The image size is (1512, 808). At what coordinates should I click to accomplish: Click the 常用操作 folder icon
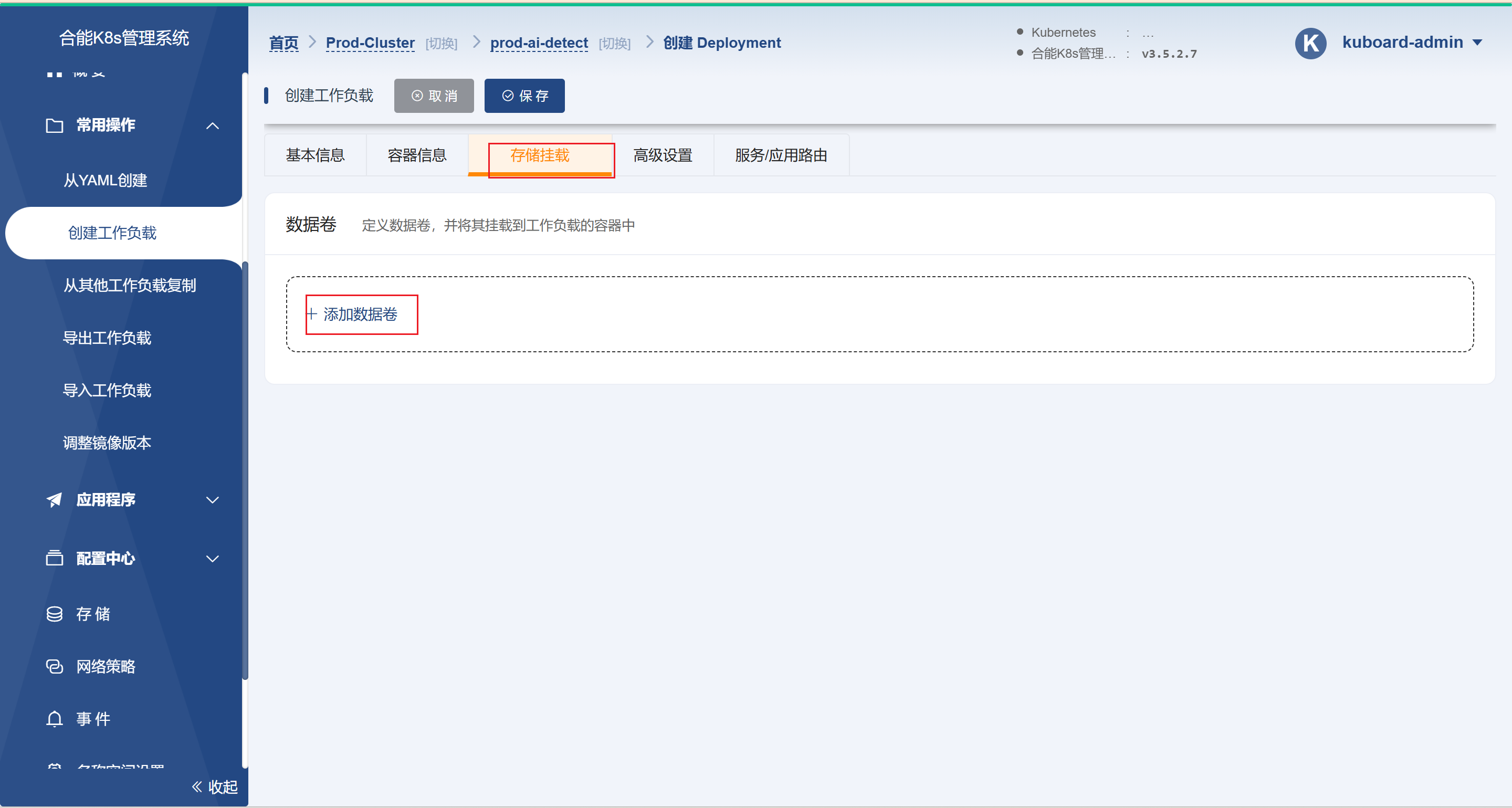click(x=55, y=125)
